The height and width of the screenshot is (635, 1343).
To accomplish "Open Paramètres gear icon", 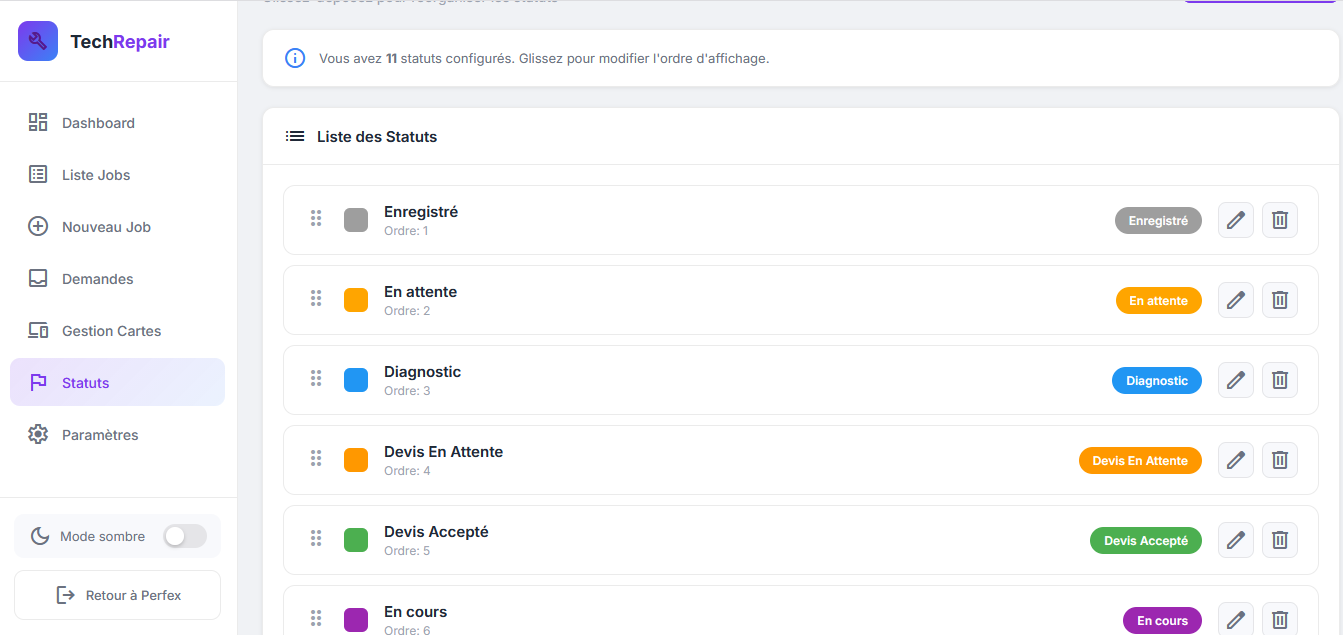I will click(x=38, y=434).
